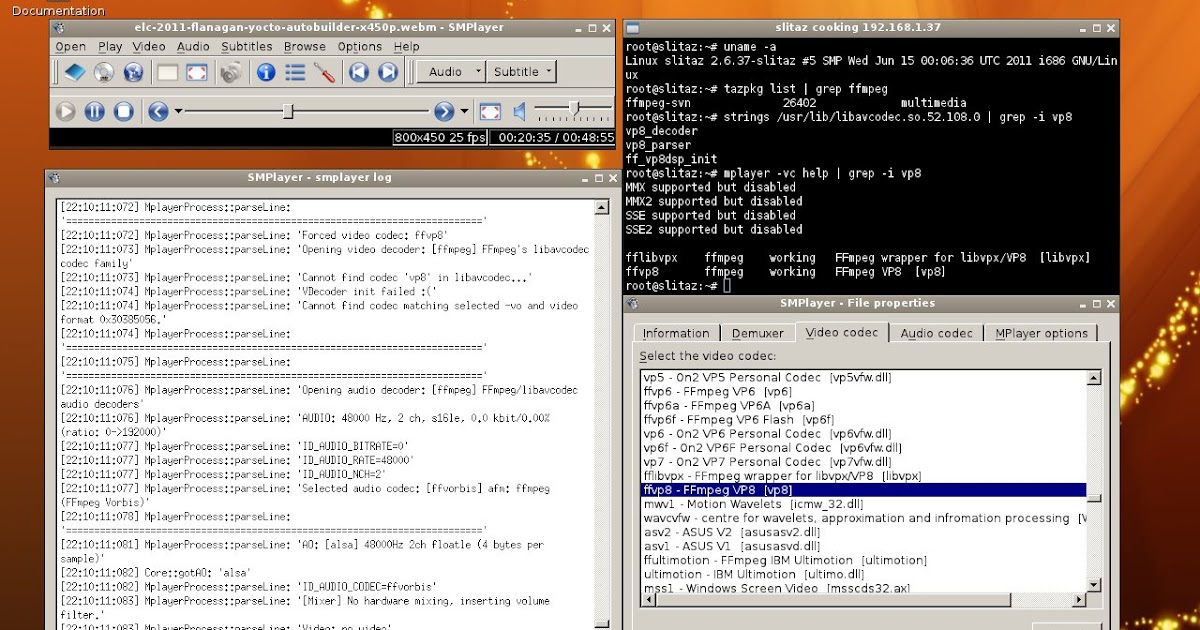Mute audio with the speaker icon
Image resolution: width=1200 pixels, height=630 pixels.
click(x=519, y=111)
